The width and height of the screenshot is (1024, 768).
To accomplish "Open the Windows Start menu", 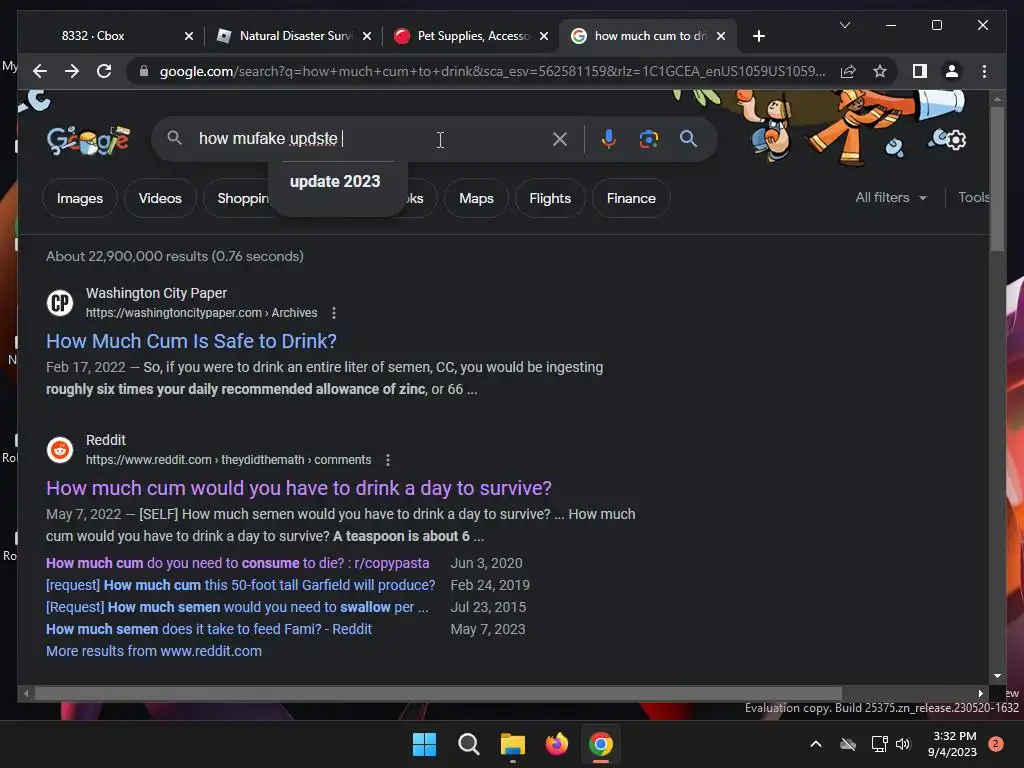I will (x=424, y=744).
